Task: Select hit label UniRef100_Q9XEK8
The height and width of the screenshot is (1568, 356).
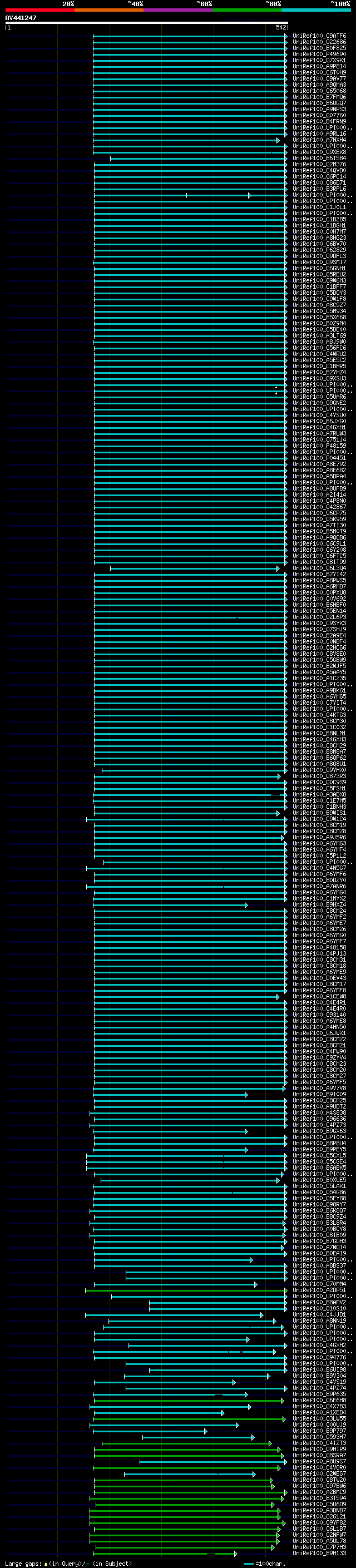Action: (319, 152)
